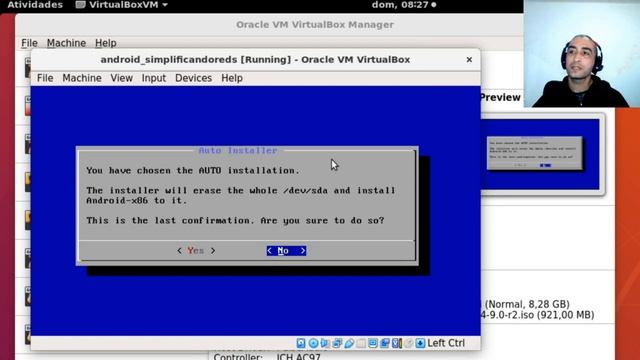Choose No in the Auto Installer dialog
640x360 pixels.
click(286, 251)
